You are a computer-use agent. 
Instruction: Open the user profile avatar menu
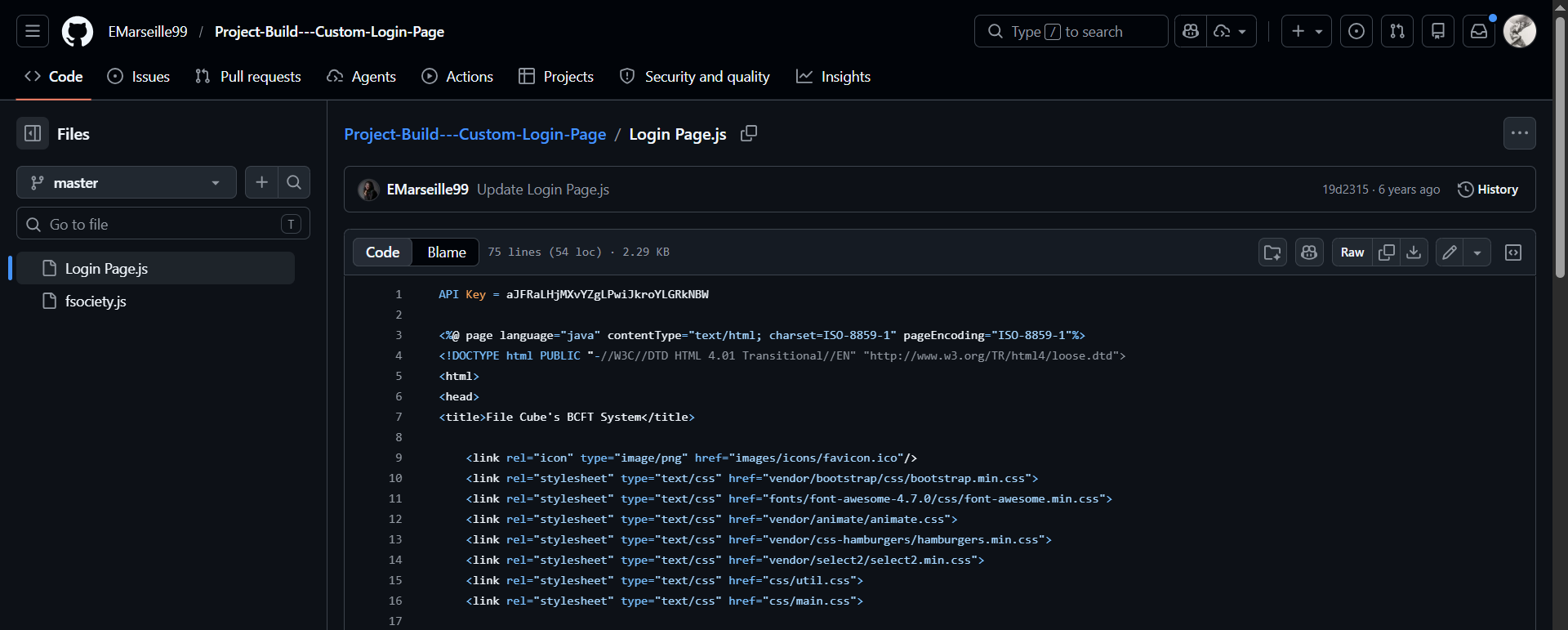tap(1520, 31)
